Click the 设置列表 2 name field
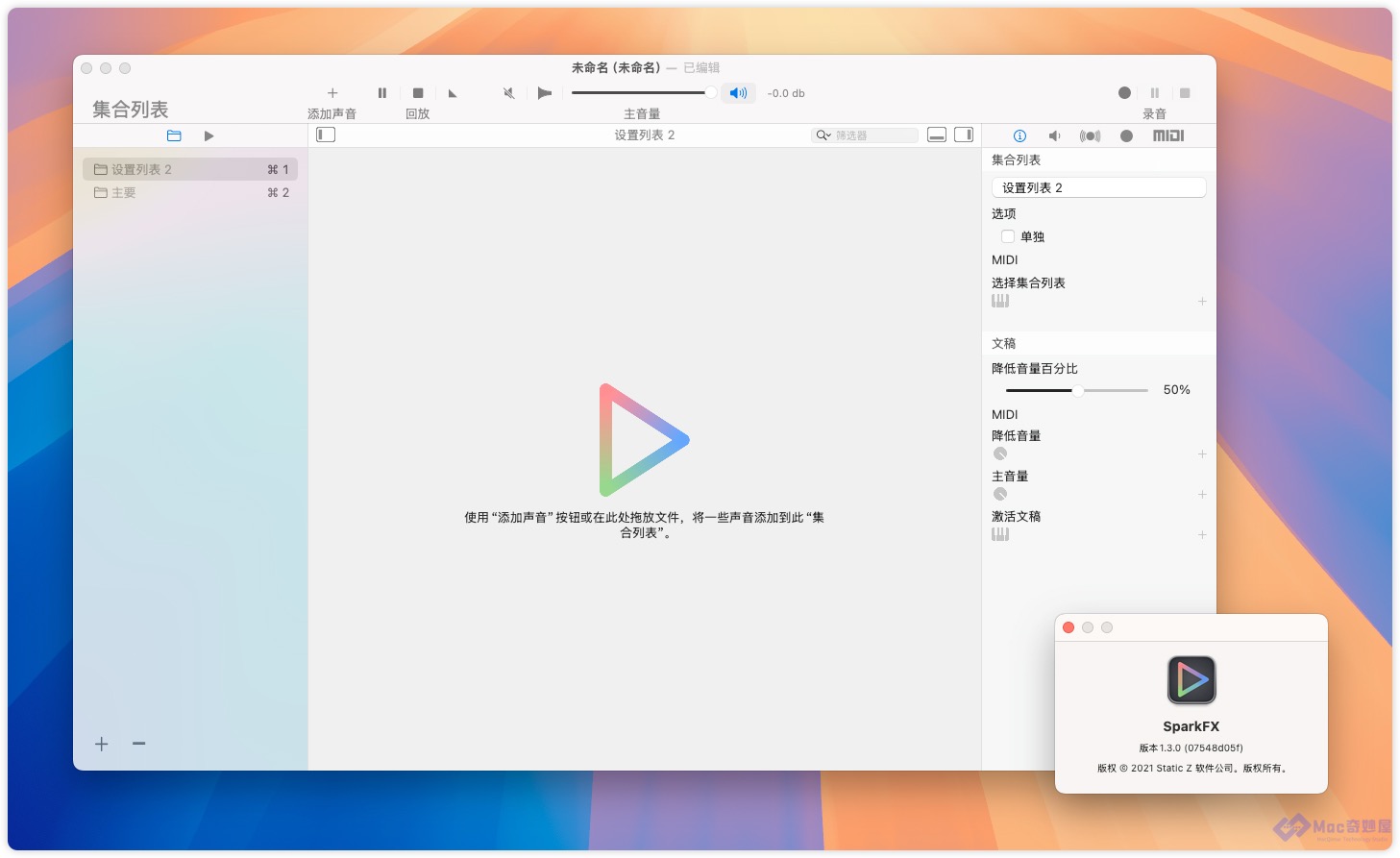 1098,187
